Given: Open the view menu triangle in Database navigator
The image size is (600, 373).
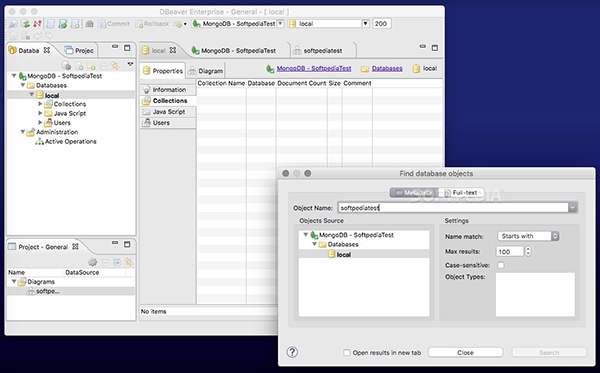Looking at the screenshot, I should click(x=130, y=64).
